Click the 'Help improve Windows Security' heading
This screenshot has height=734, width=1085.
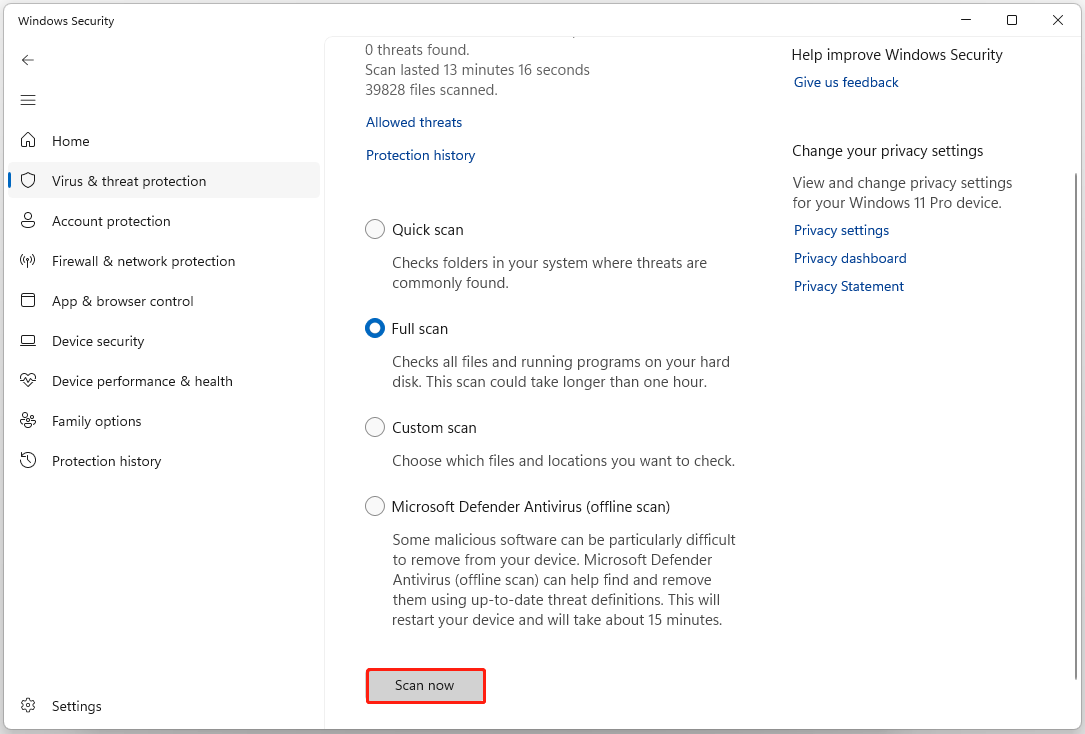pos(897,55)
